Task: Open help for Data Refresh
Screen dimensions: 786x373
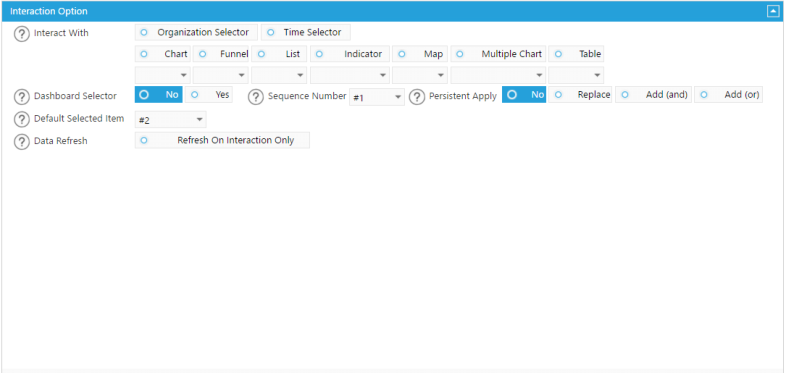Action: point(22,142)
